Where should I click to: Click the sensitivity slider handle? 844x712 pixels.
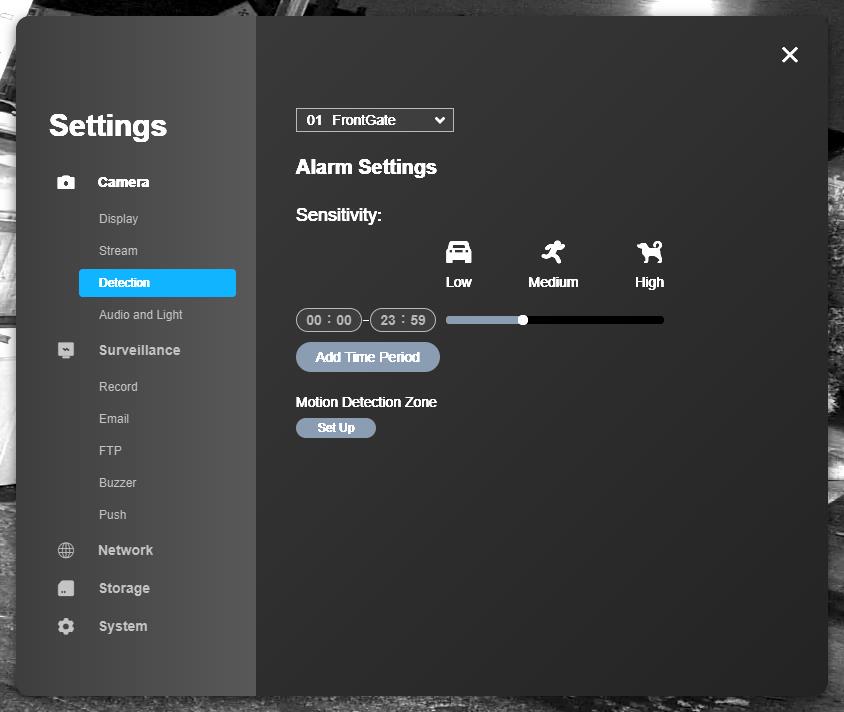[x=523, y=320]
